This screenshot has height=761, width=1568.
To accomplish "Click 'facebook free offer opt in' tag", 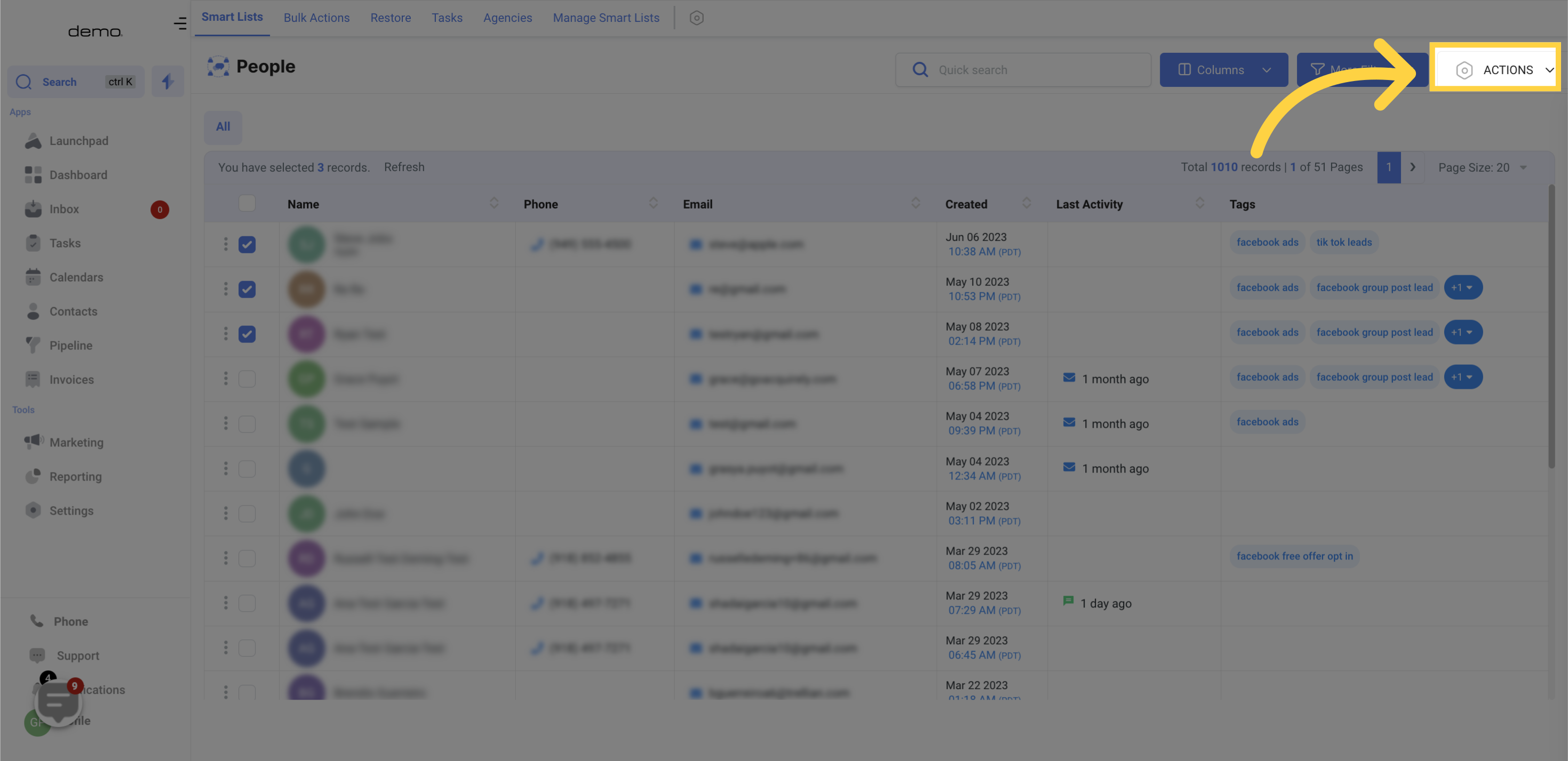I will tap(1295, 556).
